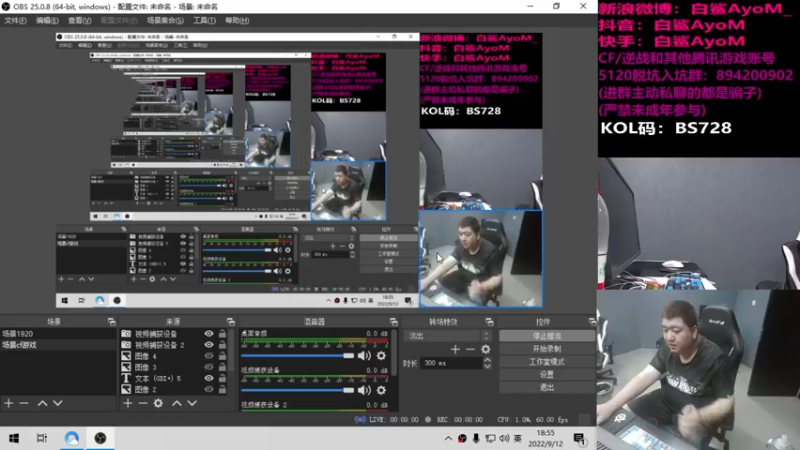The height and width of the screenshot is (450, 800).
Task: Show hidden 图像 4 source
Action: 209,356
